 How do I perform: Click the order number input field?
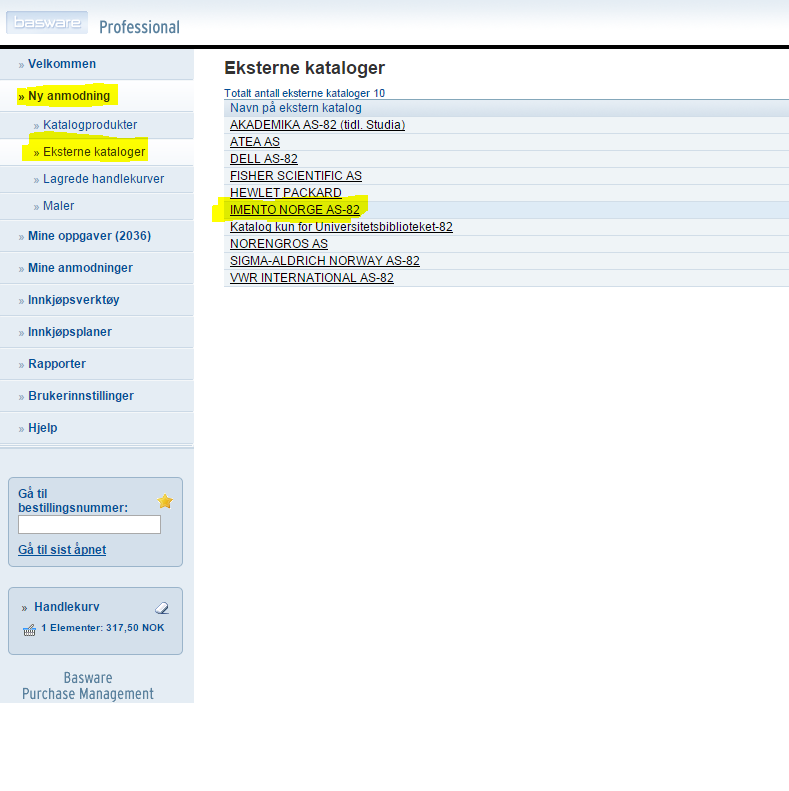[89, 524]
